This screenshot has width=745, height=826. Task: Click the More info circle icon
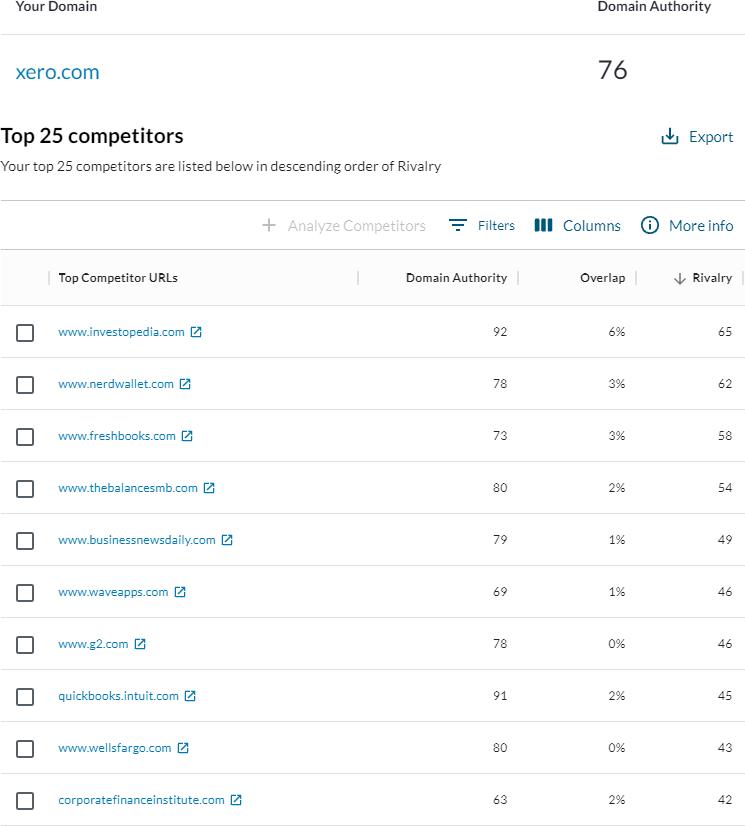click(650, 226)
